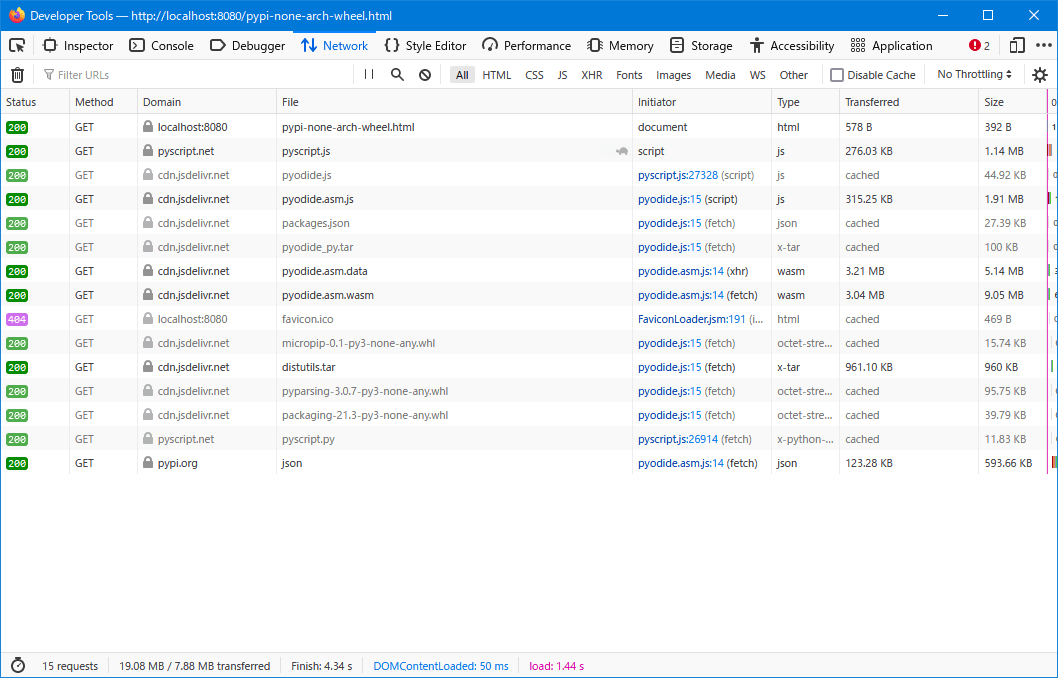Click the 15 requests status entry
This screenshot has height=678, width=1058.
click(69, 666)
